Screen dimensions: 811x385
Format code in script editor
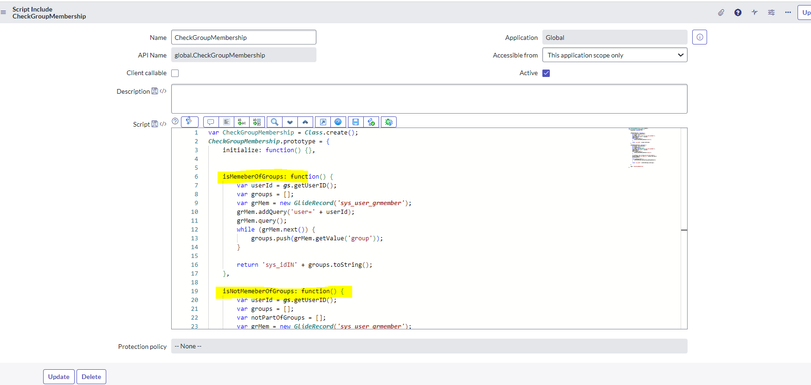(226, 122)
